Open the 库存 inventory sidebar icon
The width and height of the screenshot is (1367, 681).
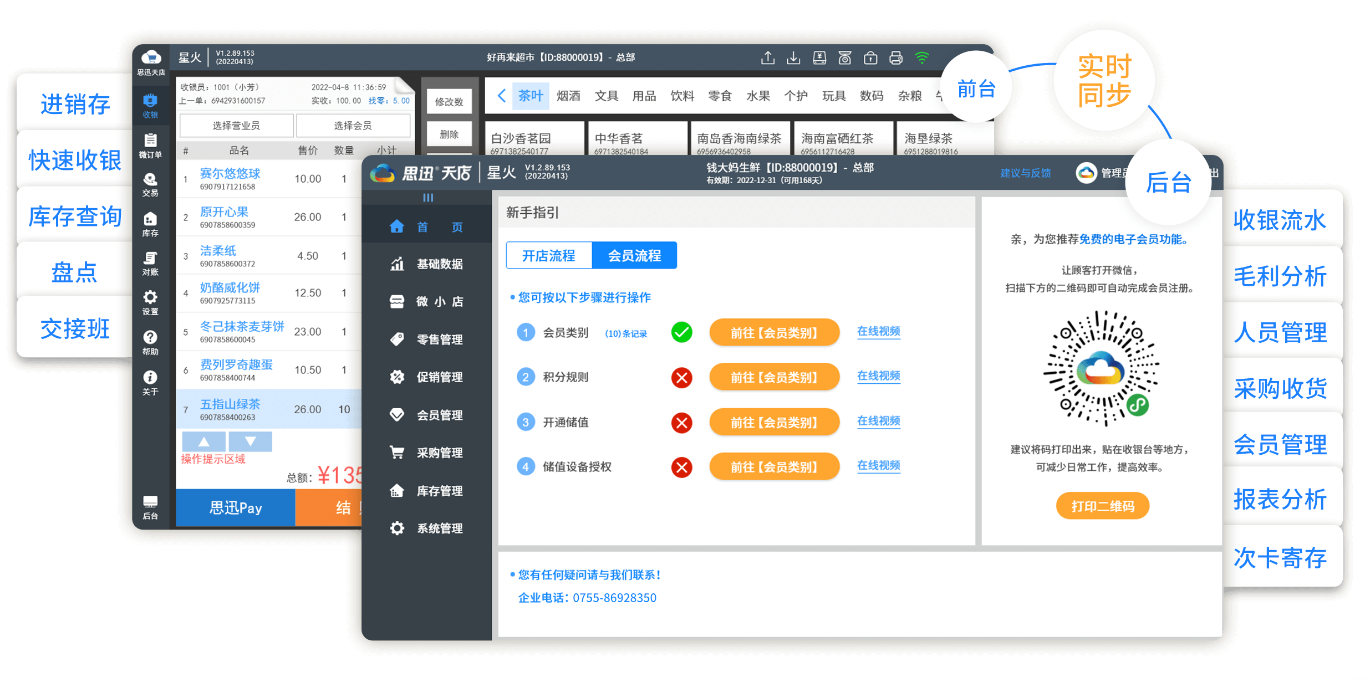150,224
